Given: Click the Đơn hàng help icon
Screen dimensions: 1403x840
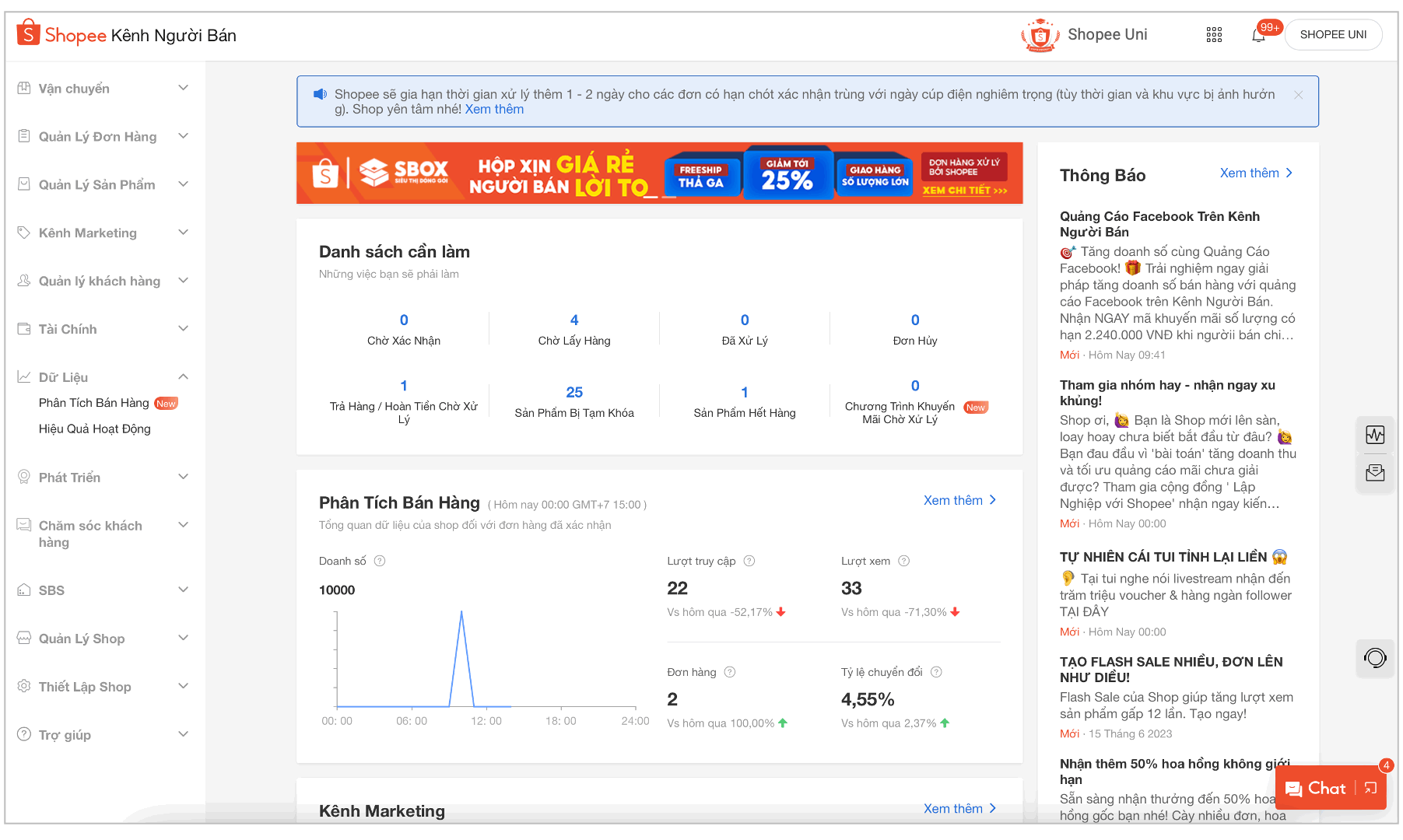Looking at the screenshot, I should (730, 672).
